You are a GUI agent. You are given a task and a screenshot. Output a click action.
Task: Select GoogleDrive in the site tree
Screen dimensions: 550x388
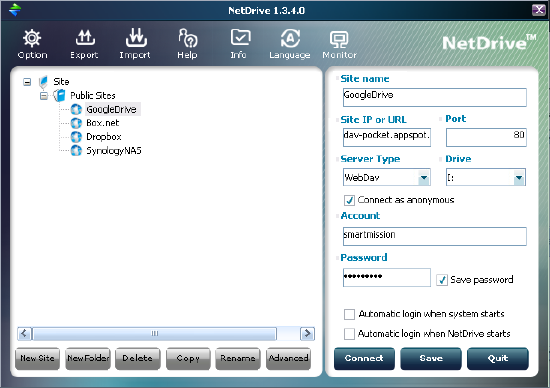112,109
